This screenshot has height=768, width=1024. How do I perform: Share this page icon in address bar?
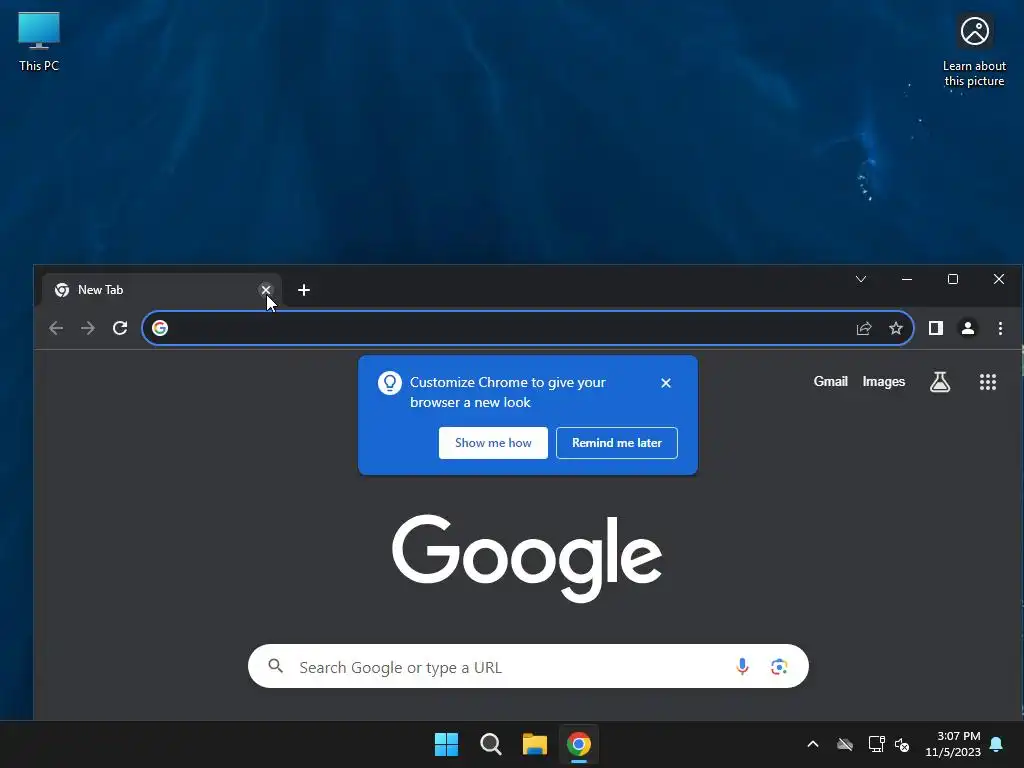pos(864,328)
